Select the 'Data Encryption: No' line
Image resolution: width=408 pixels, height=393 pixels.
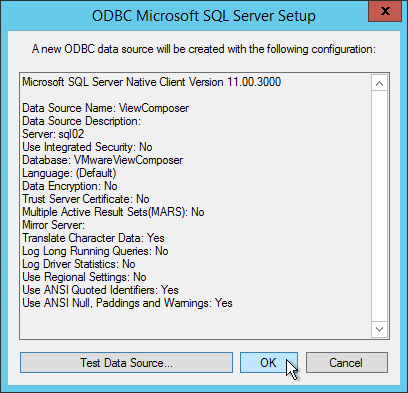(x=70, y=186)
